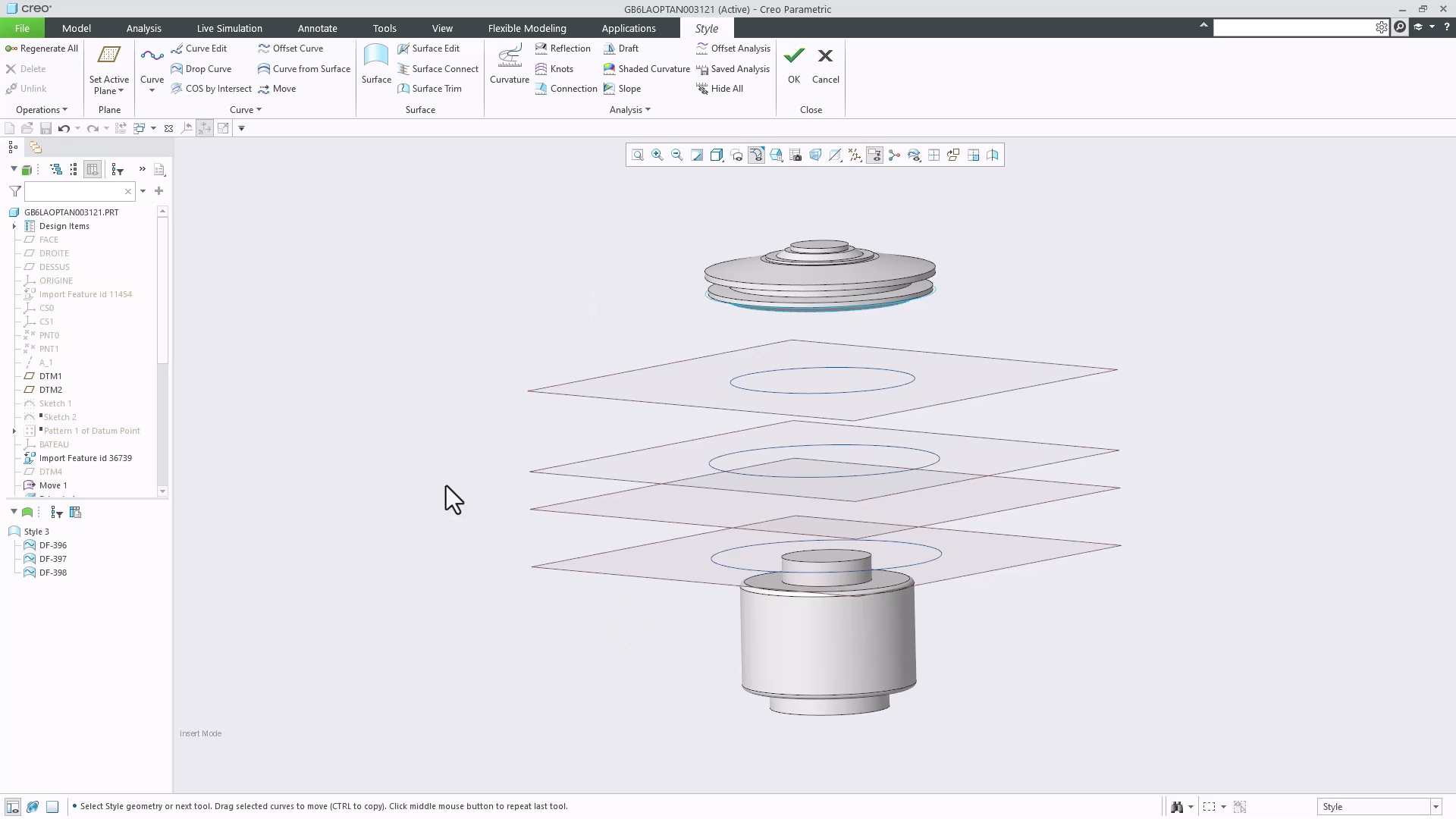The height and width of the screenshot is (819, 1456).
Task: Expand the Curve group dropdown
Action: tap(246, 110)
